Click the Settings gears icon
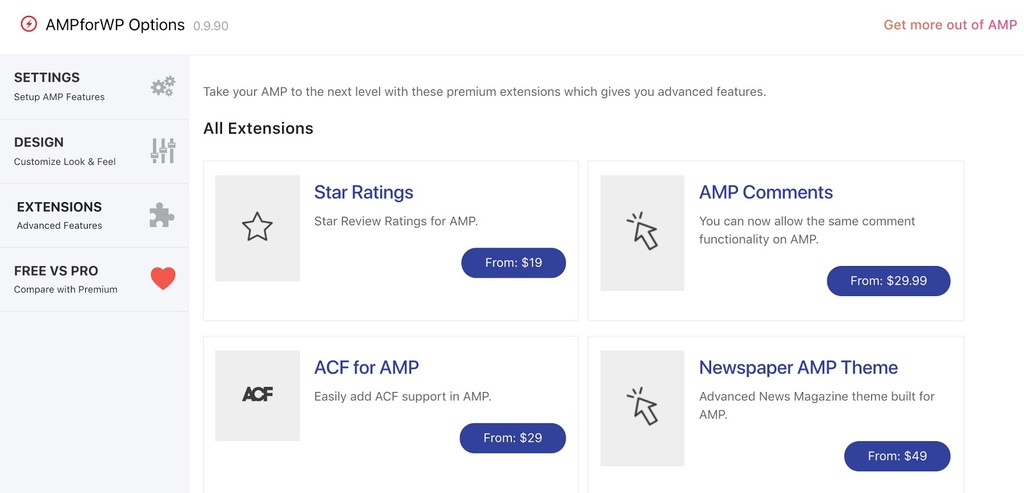The image size is (1024, 493). [163, 86]
